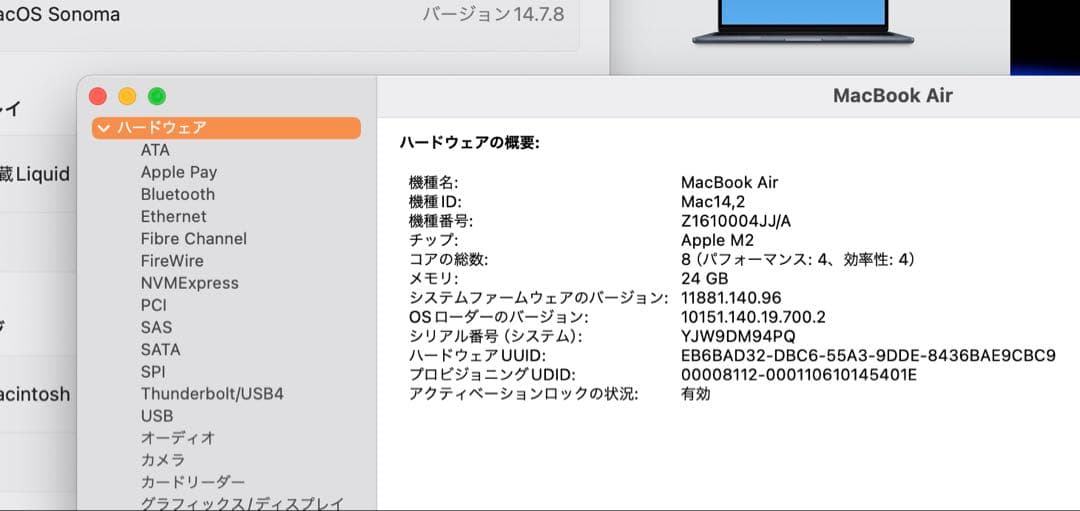
Task: Select カメラ in the hardware list
Action: point(163,460)
